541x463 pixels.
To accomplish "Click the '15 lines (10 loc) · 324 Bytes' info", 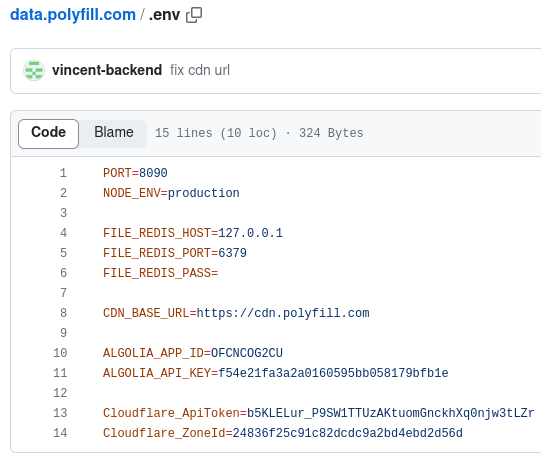I will tap(259, 133).
